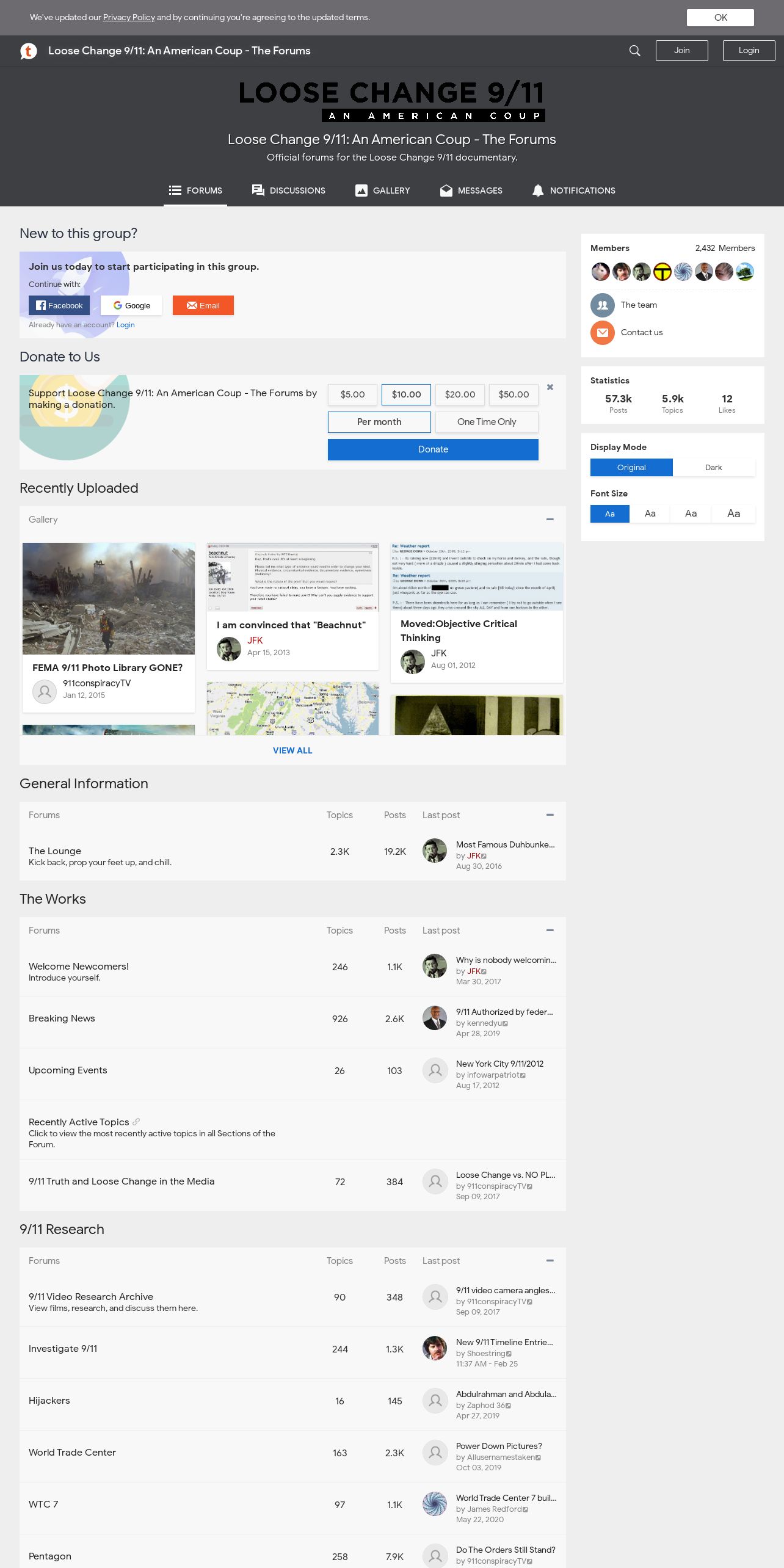
Task: Open the DISCUSSIONS tab
Action: 289,191
